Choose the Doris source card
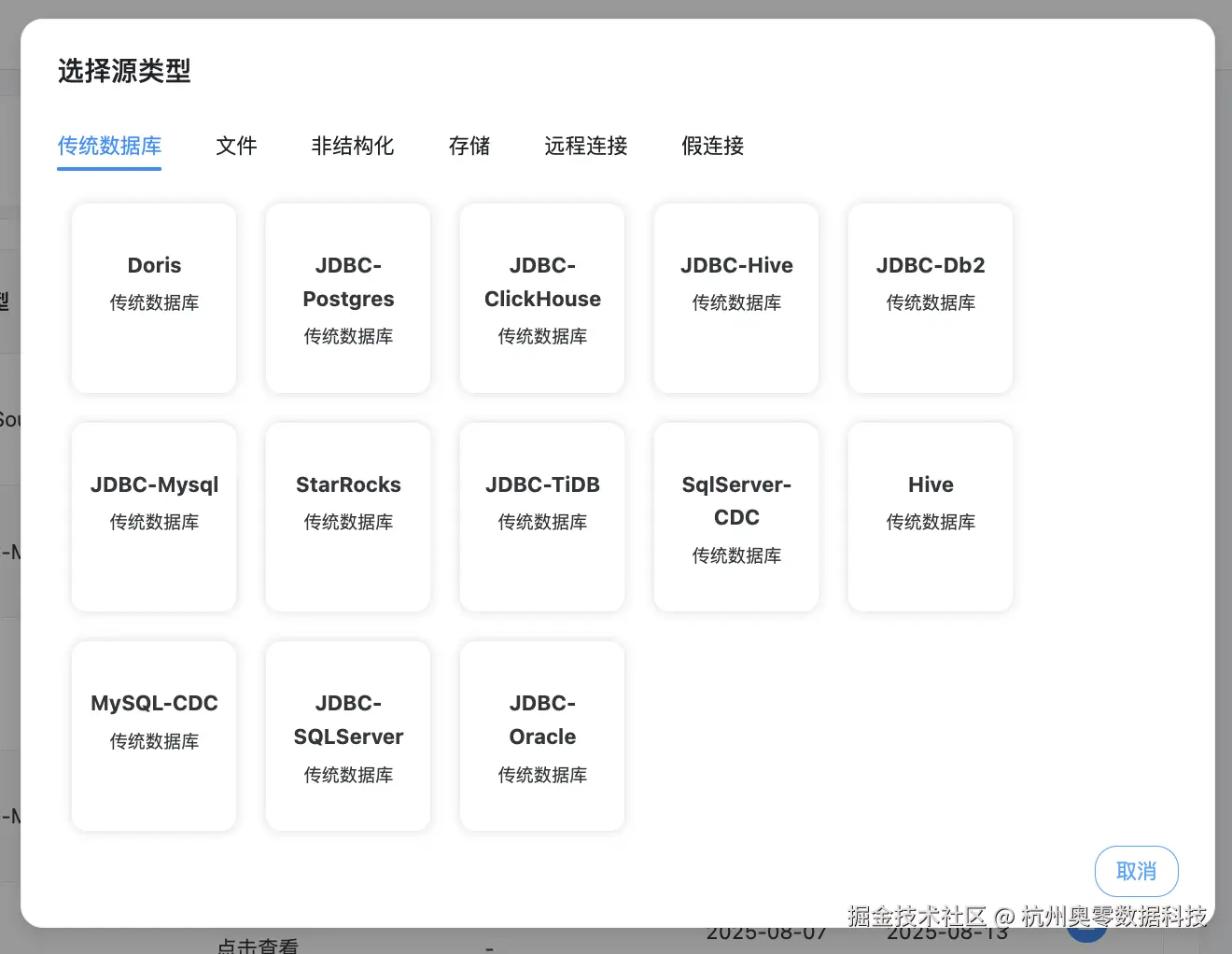The height and width of the screenshot is (954, 1232). [154, 299]
